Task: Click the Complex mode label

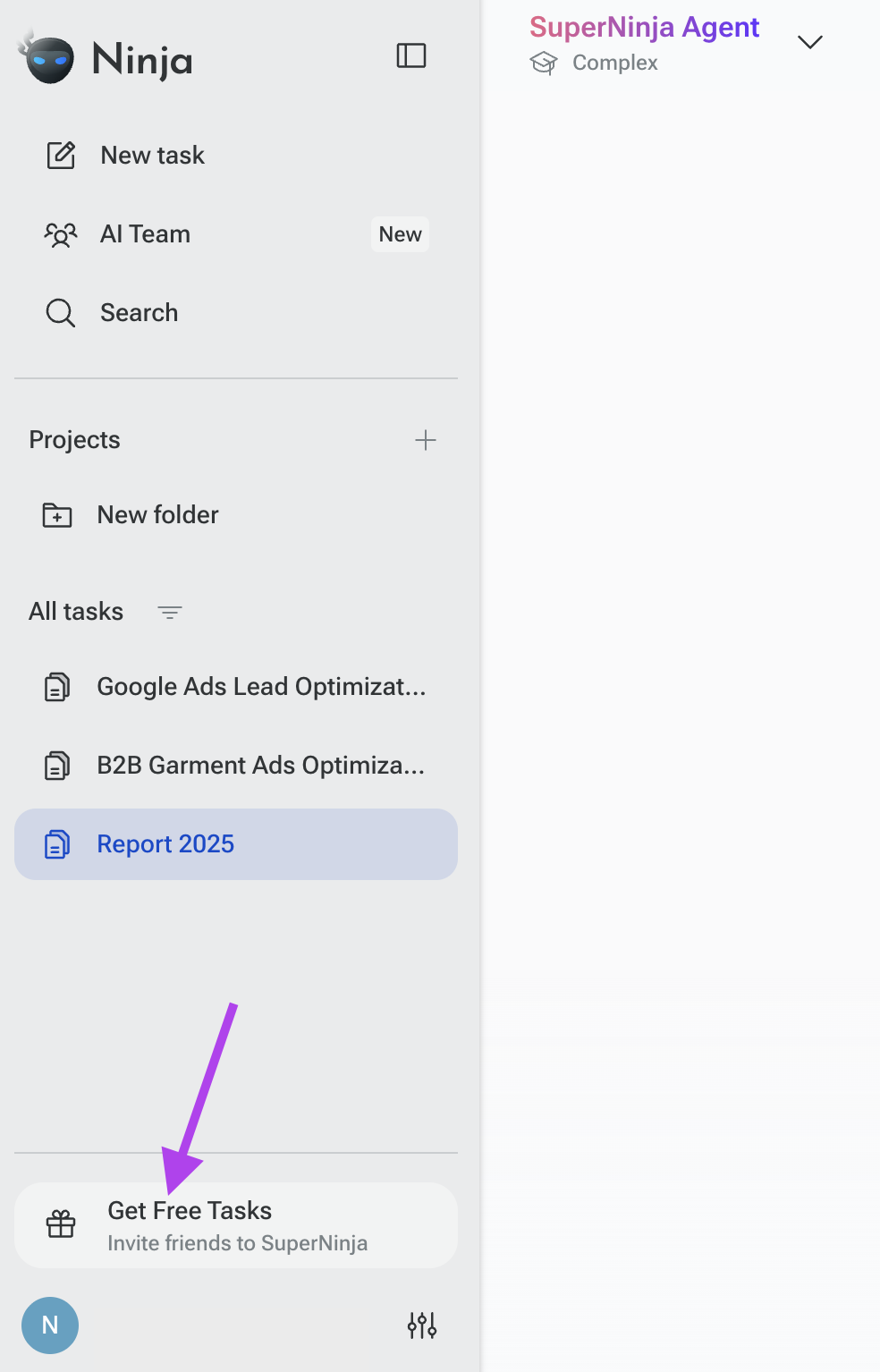Action: click(615, 63)
